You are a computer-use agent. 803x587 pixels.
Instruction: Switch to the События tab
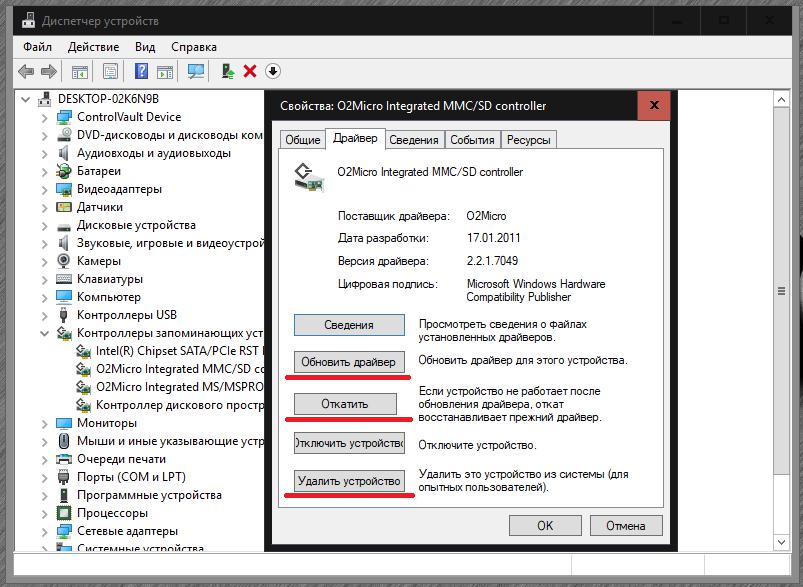(x=472, y=140)
